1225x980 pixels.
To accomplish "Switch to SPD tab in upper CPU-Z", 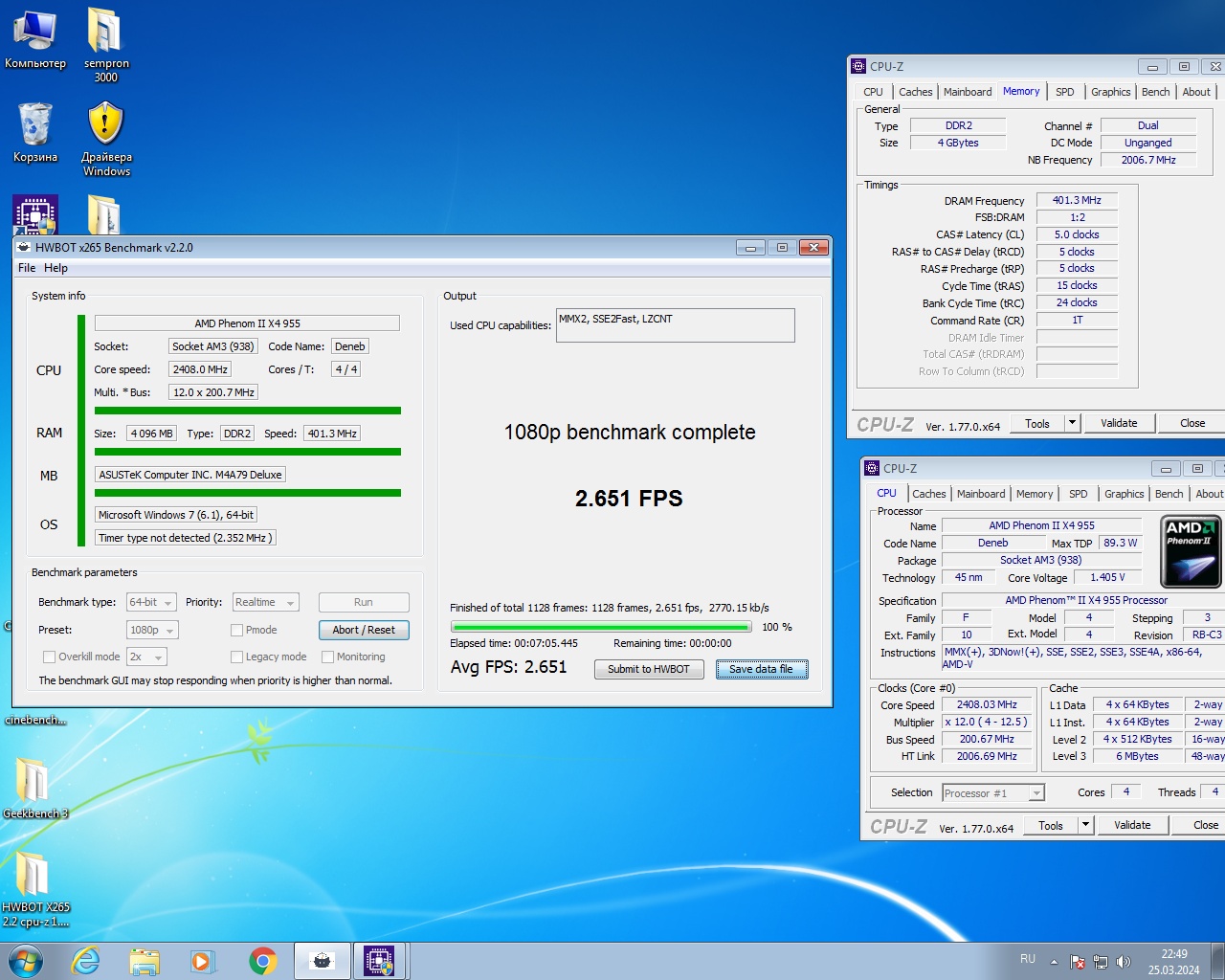I will point(1064,92).
